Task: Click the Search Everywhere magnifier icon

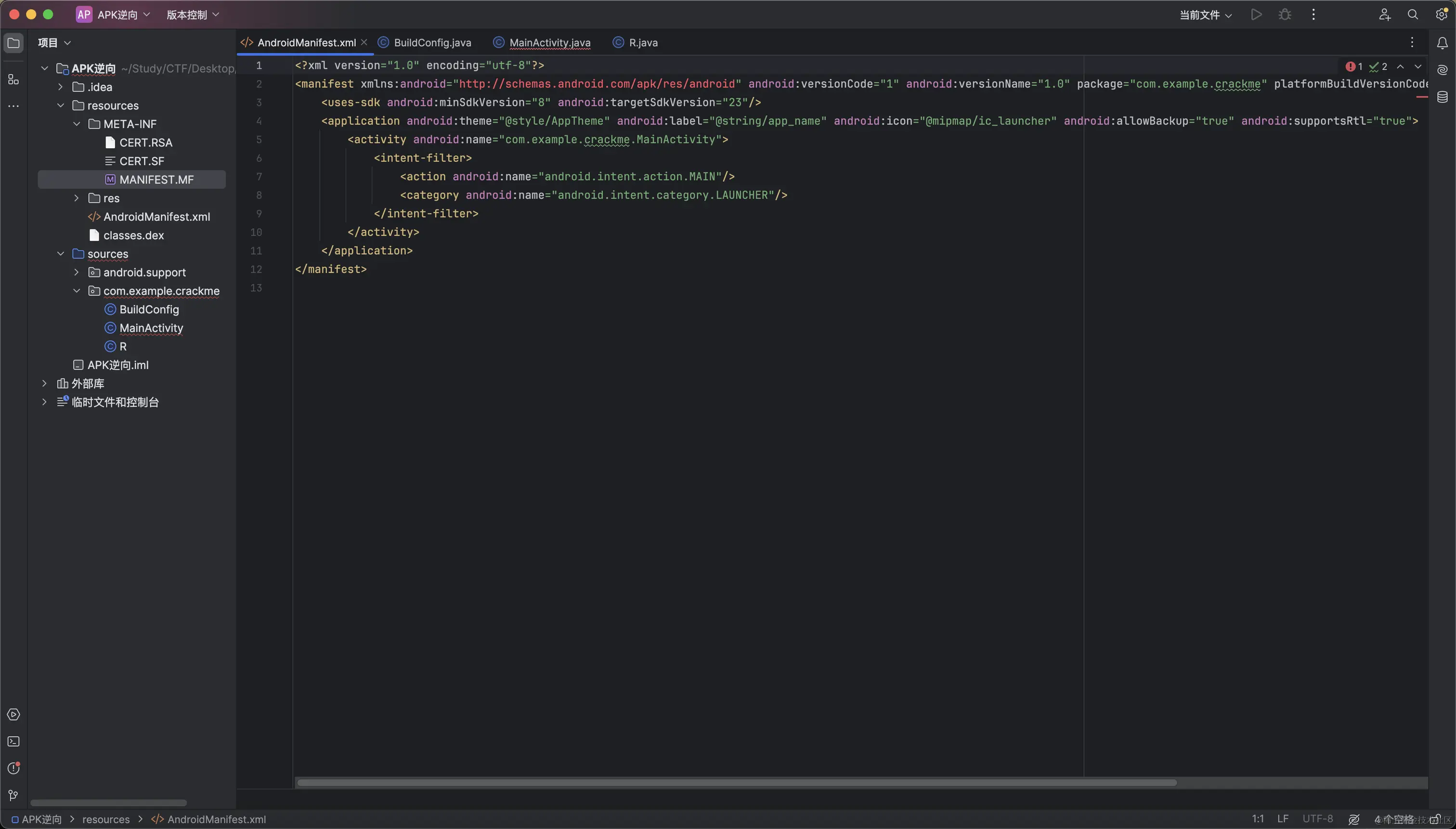Action: (1413, 15)
